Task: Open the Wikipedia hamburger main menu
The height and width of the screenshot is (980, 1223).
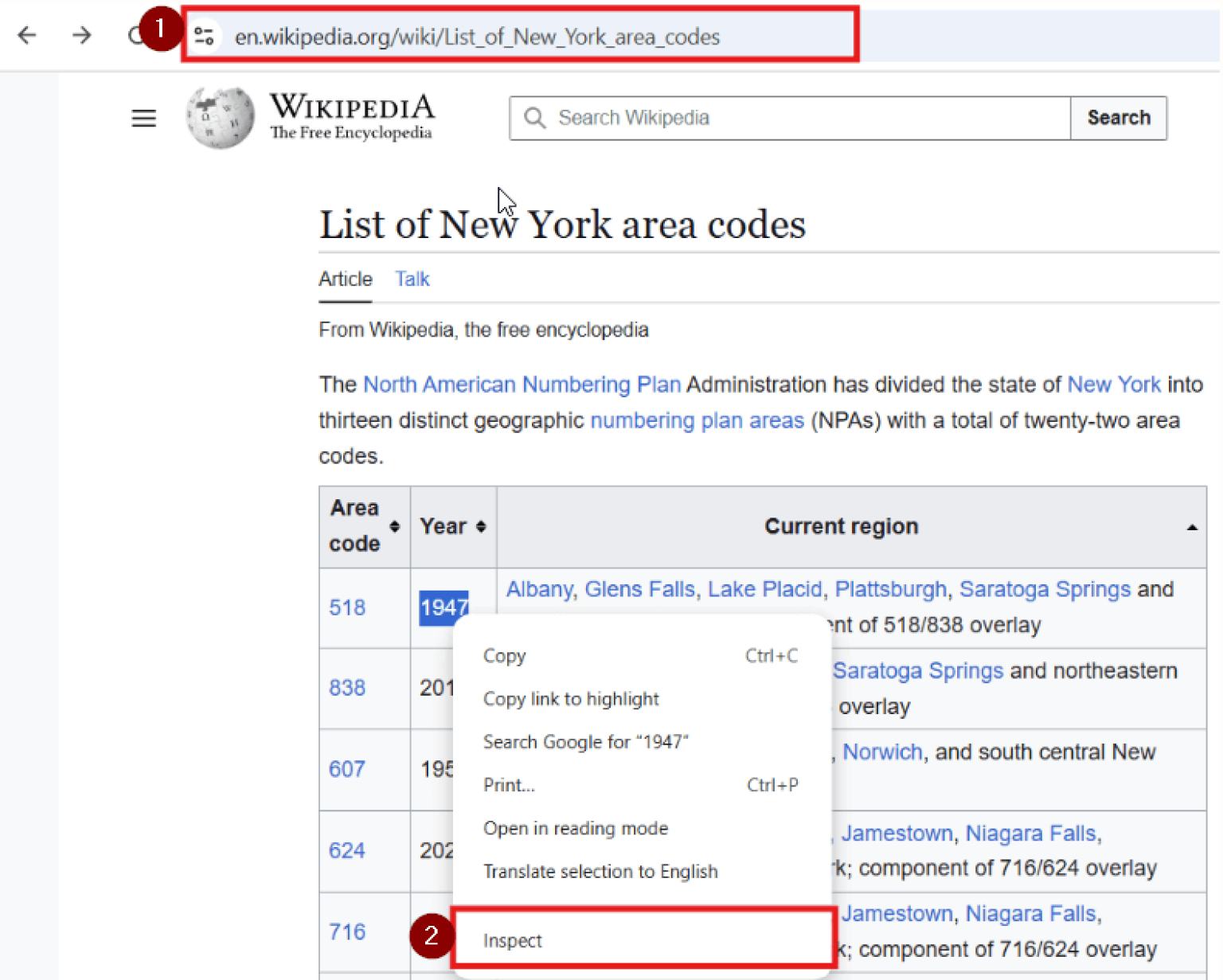Action: (x=144, y=119)
